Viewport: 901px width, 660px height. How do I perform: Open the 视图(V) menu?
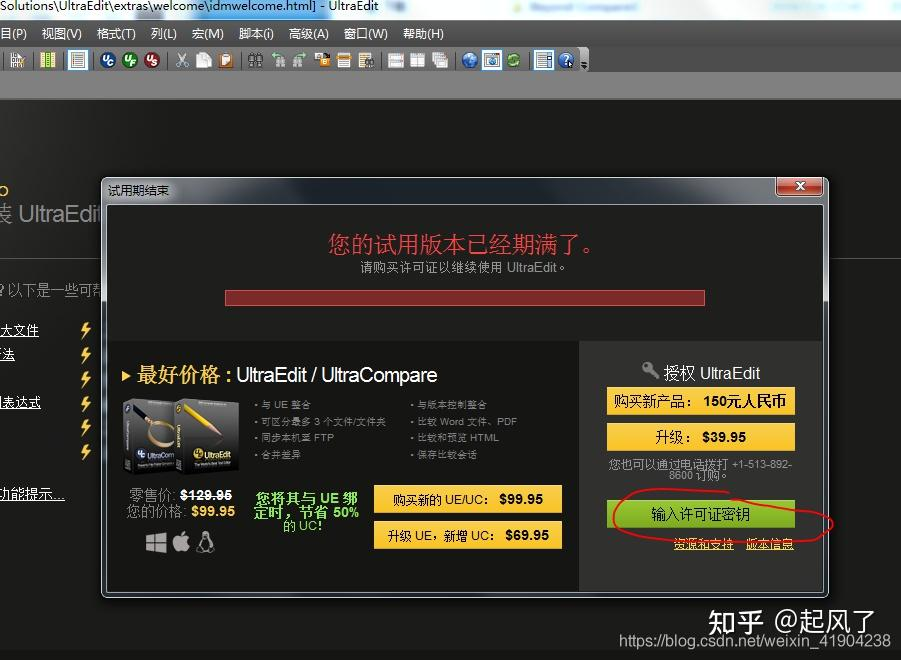point(61,34)
